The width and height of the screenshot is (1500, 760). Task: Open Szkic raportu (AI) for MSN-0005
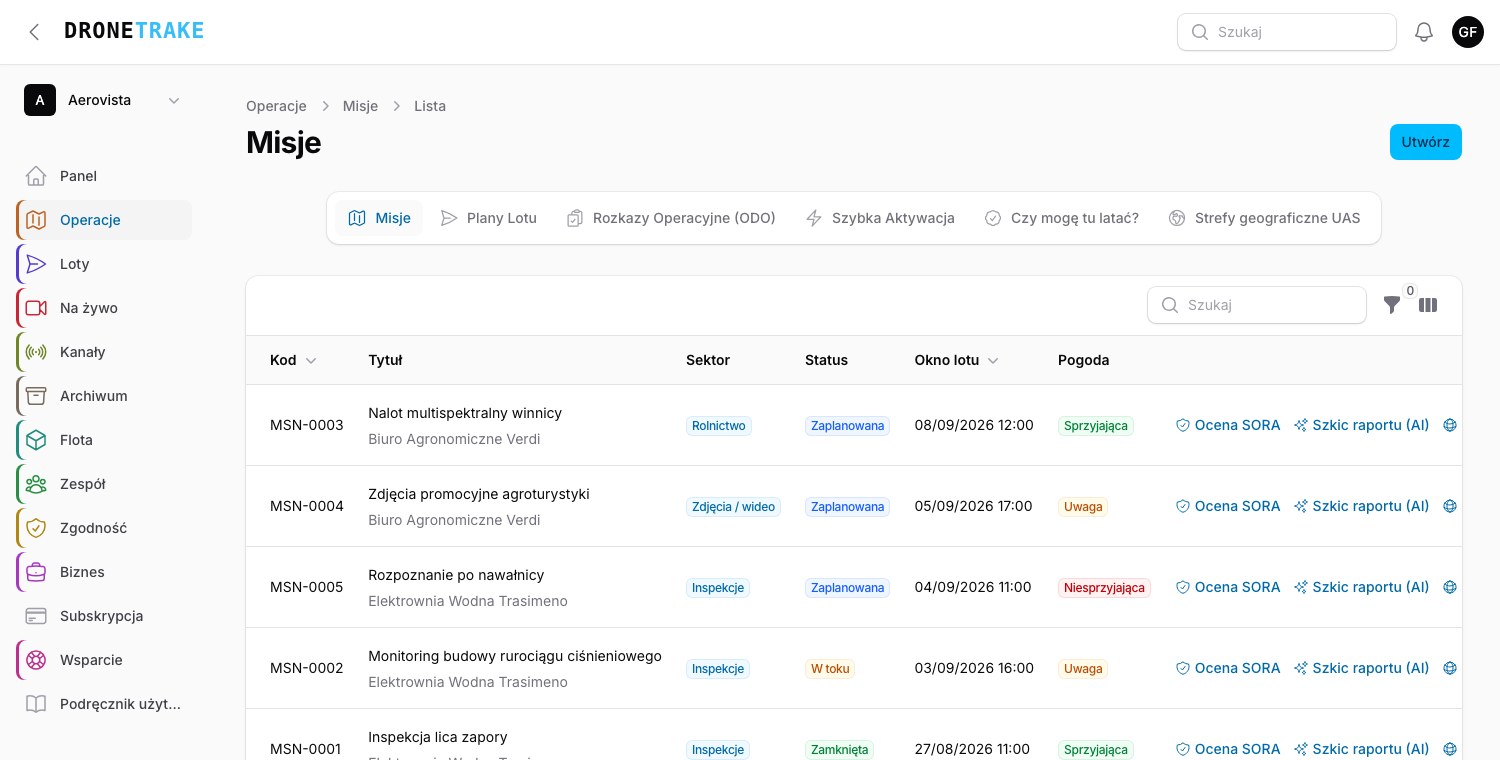pos(1362,587)
